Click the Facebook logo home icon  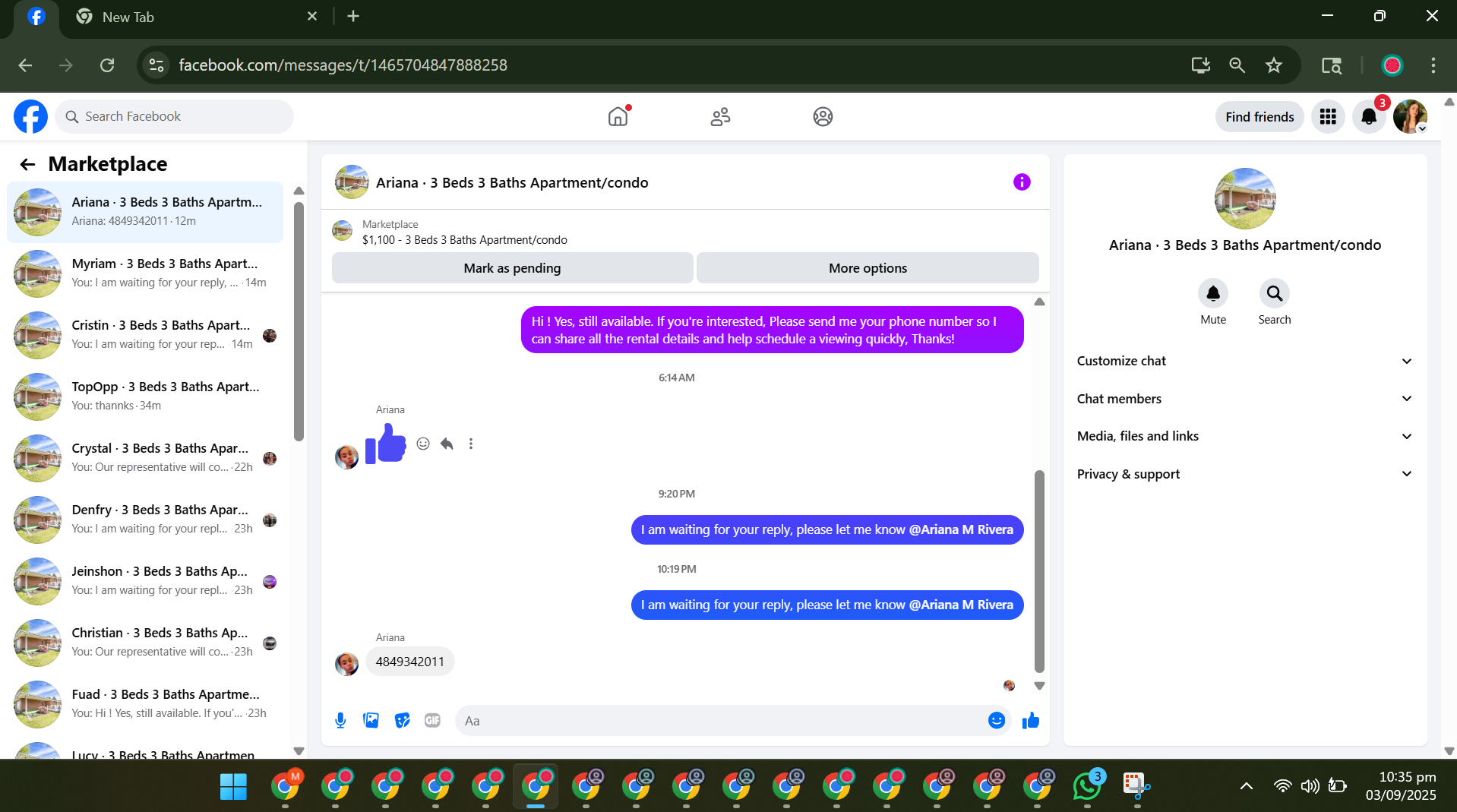click(30, 116)
